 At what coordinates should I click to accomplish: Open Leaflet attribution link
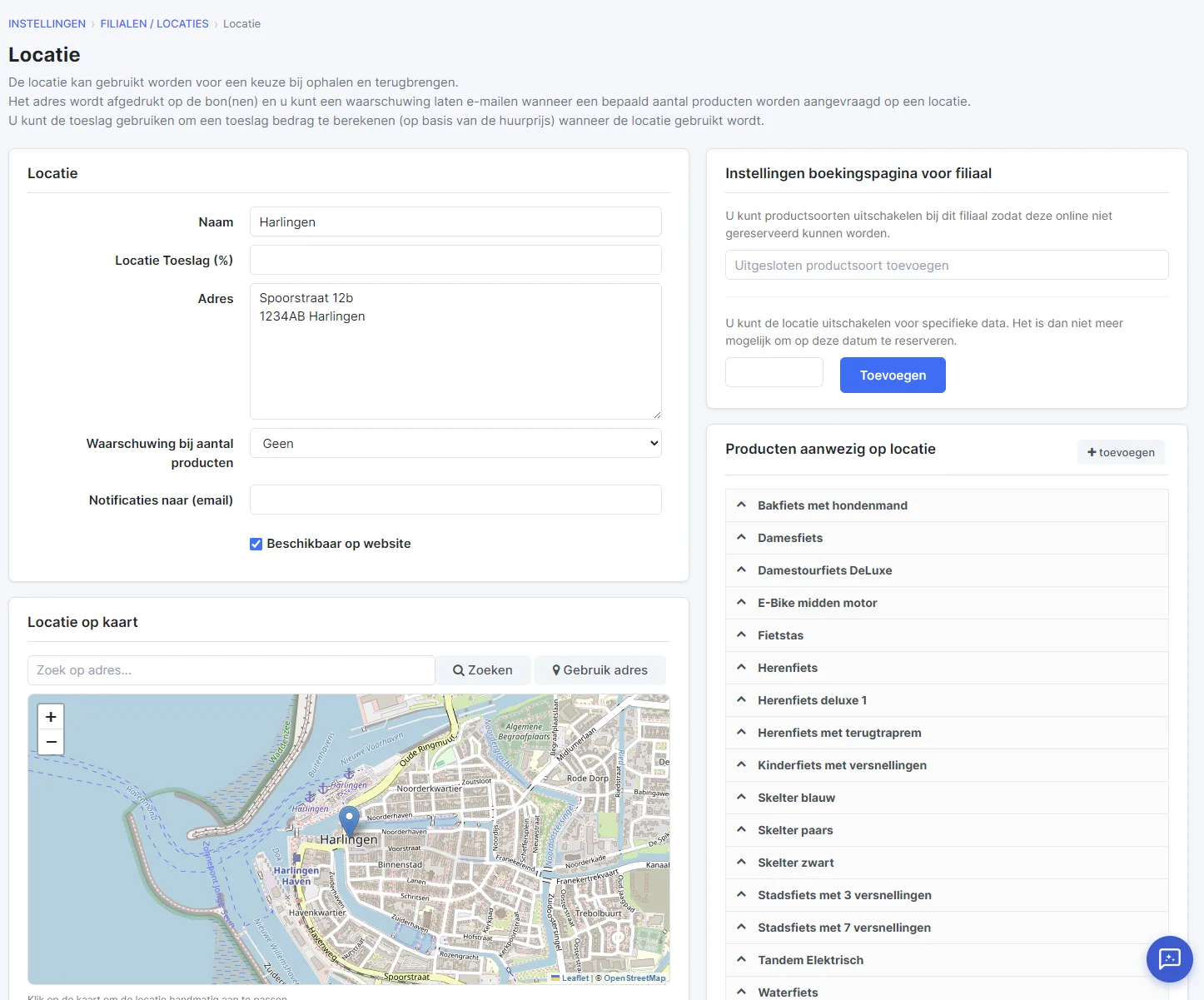click(570, 978)
